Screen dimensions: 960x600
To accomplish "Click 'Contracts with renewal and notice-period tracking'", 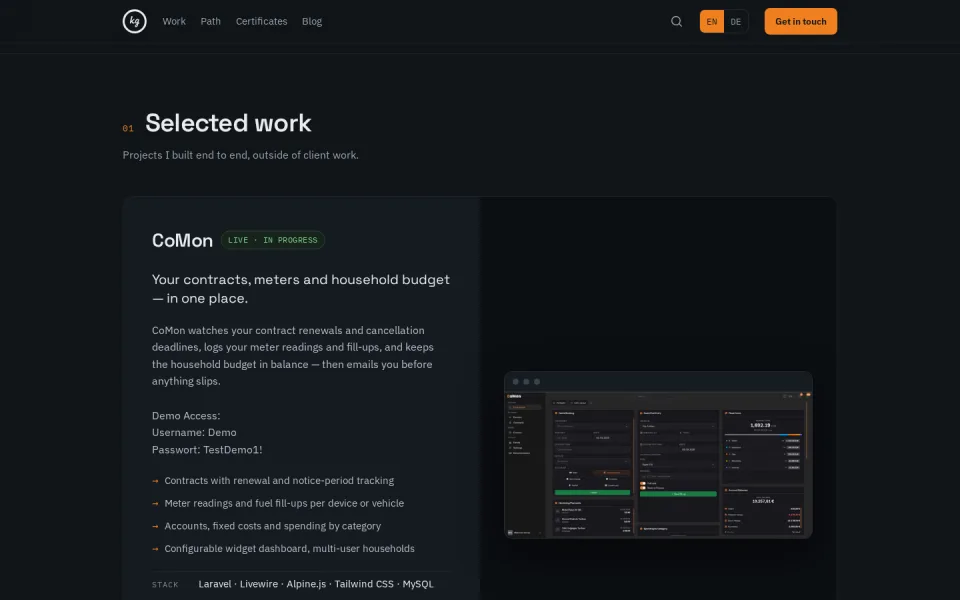I will coord(279,481).
